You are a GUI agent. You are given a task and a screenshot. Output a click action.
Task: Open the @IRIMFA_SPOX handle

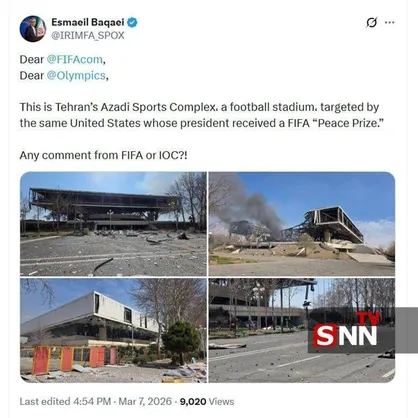(88, 35)
